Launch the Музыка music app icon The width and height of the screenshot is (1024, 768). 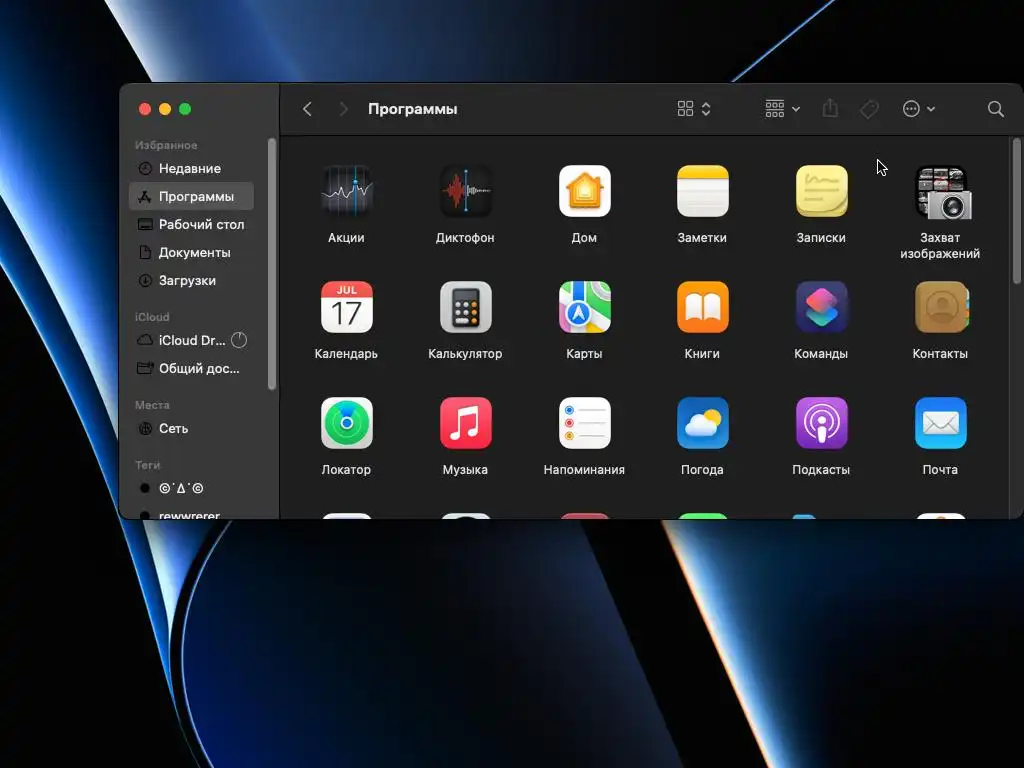(465, 423)
